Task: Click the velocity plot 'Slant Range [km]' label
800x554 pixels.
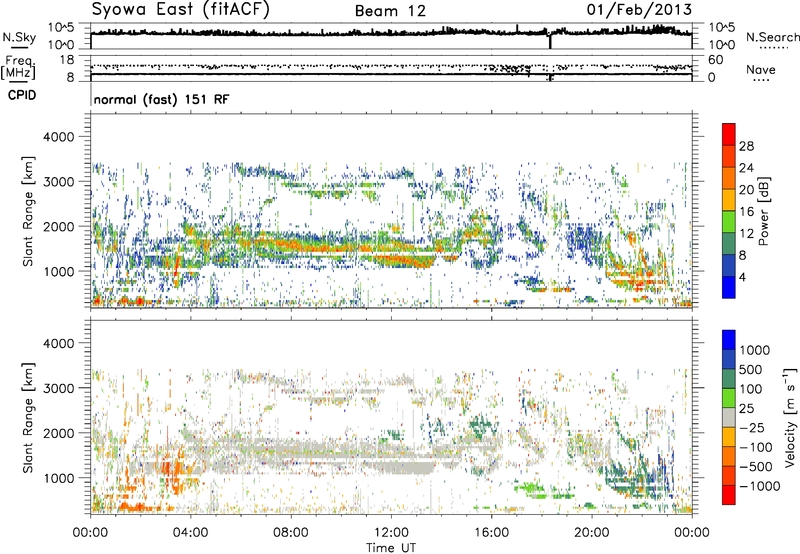Action: click(x=28, y=417)
